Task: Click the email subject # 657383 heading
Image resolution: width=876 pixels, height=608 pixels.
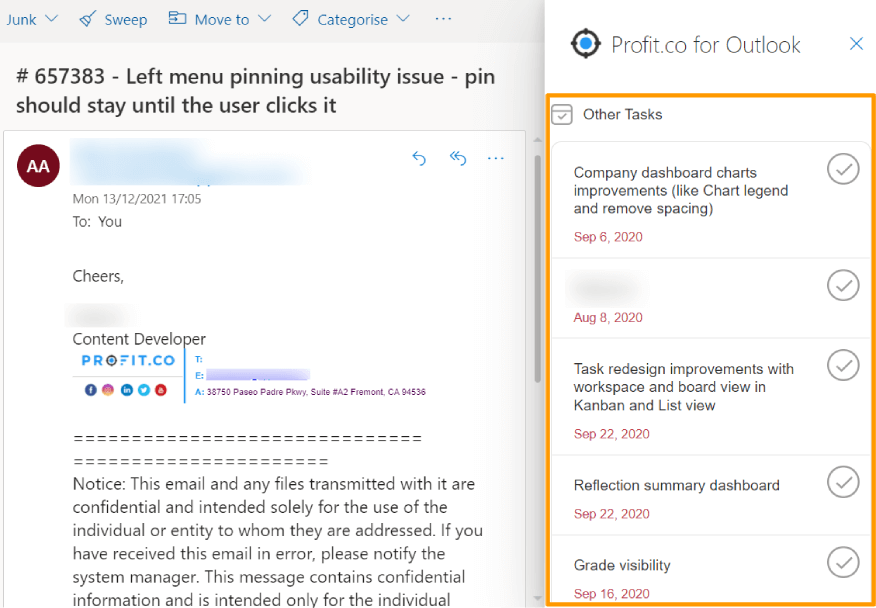Action: pyautogui.click(x=255, y=91)
